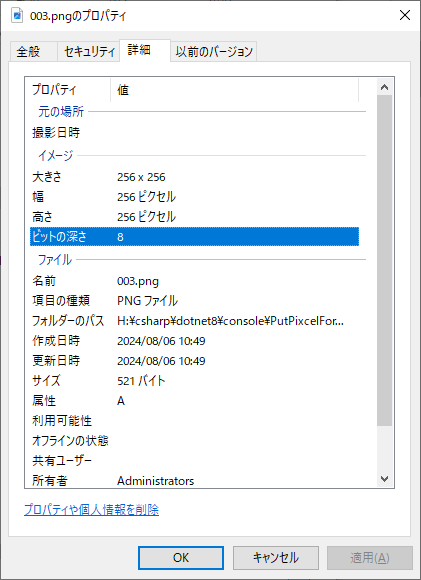Click the プロパティや個人情報を削除 link
Screen dimensions: 421x580
tap(91, 510)
